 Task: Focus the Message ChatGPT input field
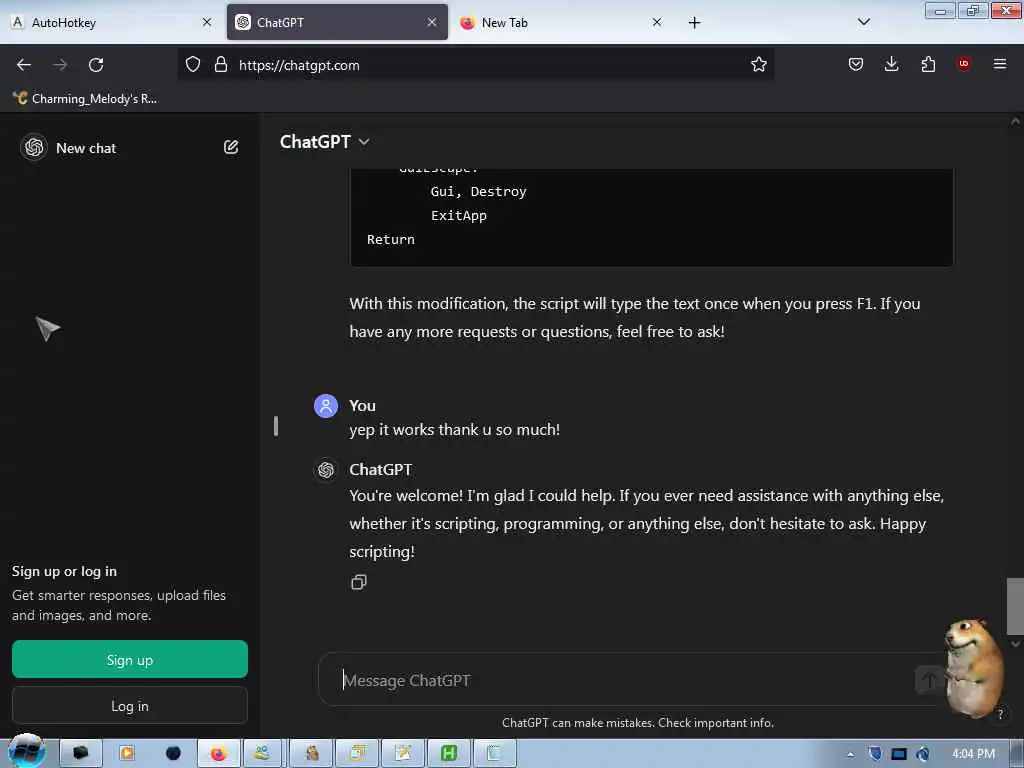(x=627, y=680)
